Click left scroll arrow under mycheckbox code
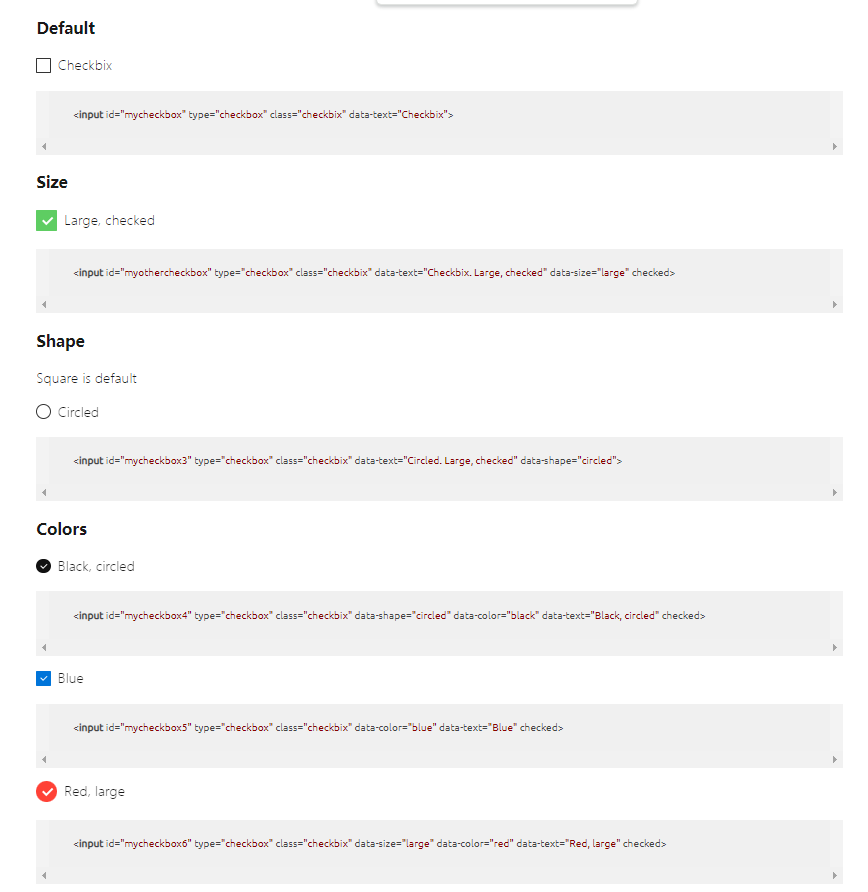 coord(44,147)
